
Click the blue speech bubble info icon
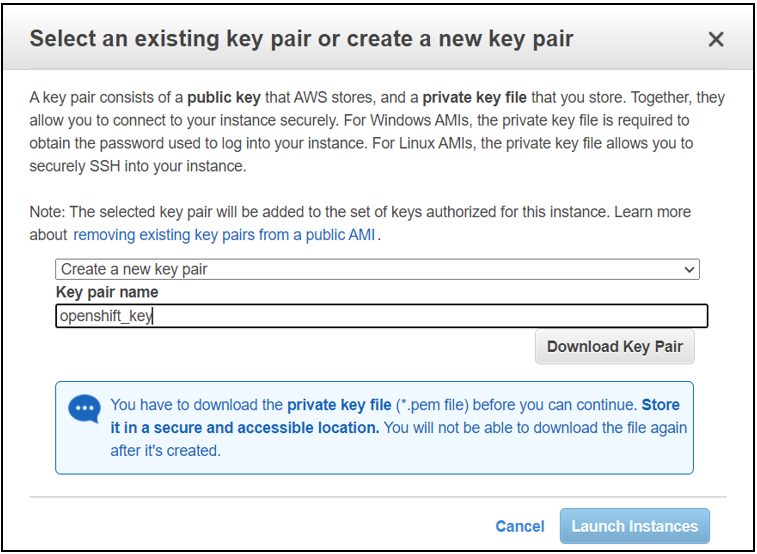85,408
